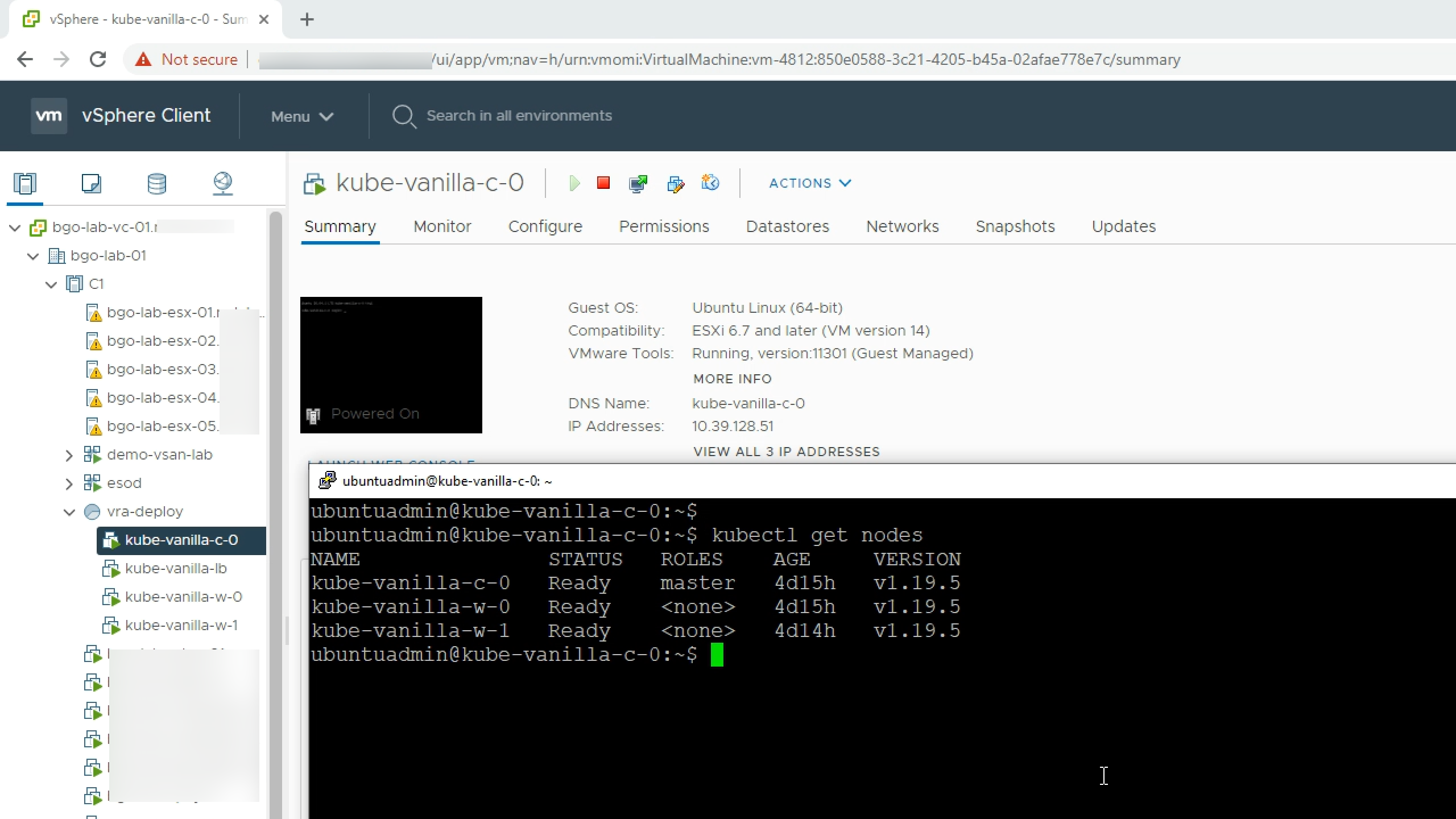
Task: Click the search magnifier icon
Action: (404, 116)
